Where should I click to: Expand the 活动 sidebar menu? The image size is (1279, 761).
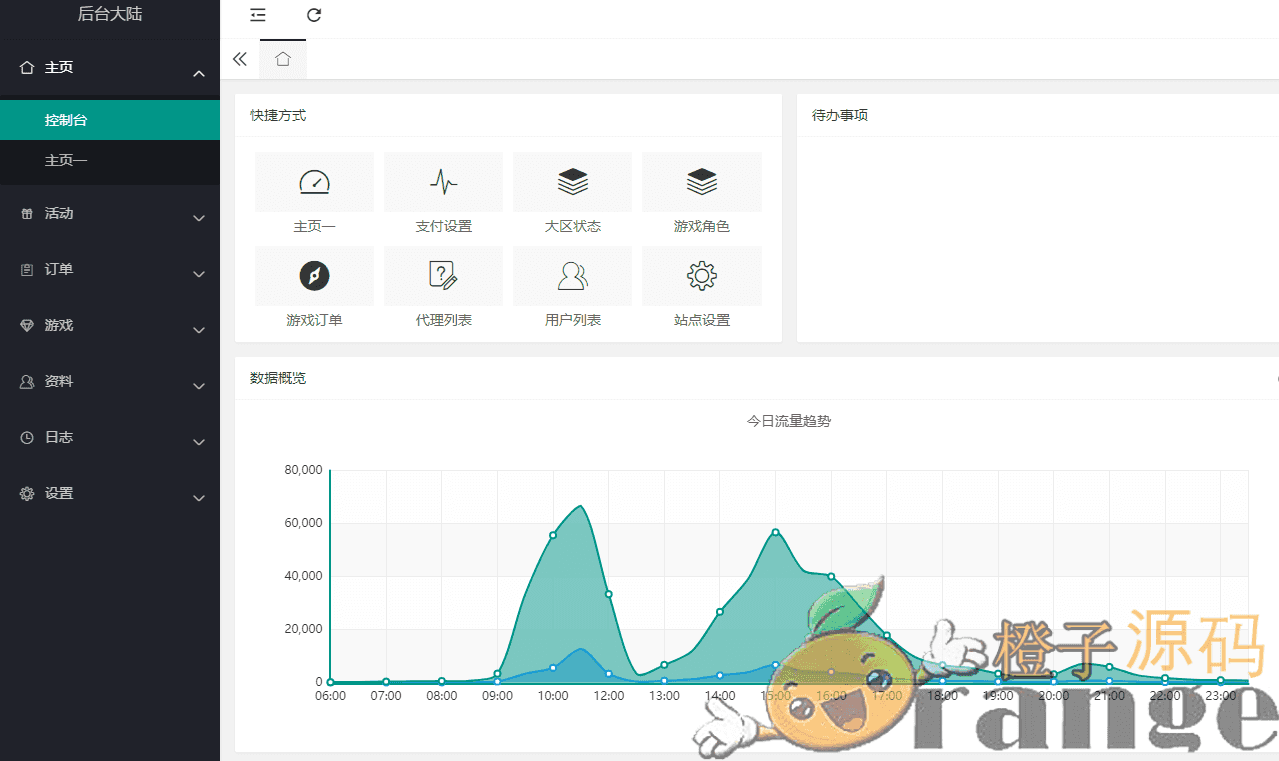coord(110,214)
